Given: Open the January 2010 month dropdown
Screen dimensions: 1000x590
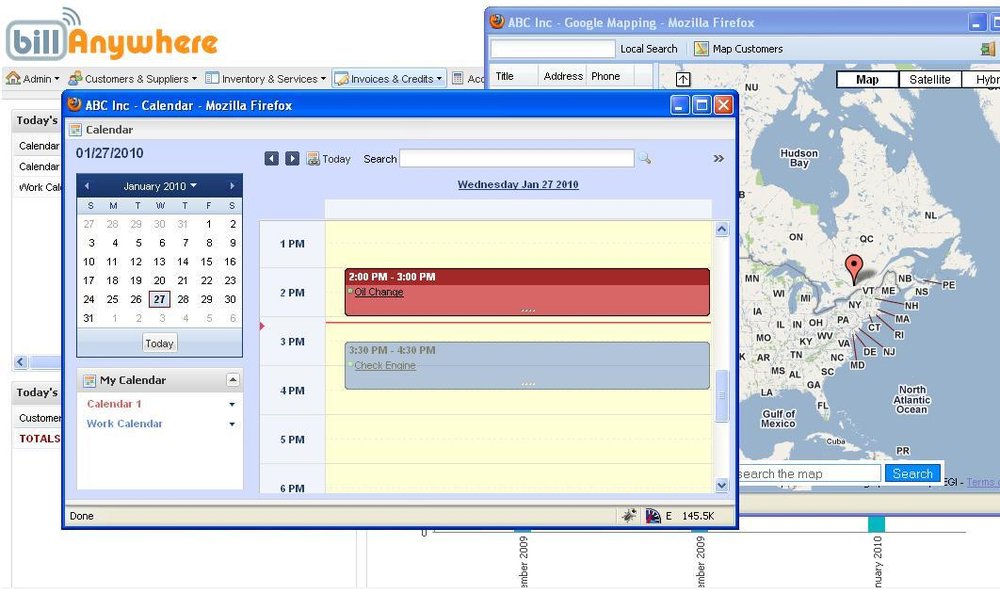Looking at the screenshot, I should (159, 186).
